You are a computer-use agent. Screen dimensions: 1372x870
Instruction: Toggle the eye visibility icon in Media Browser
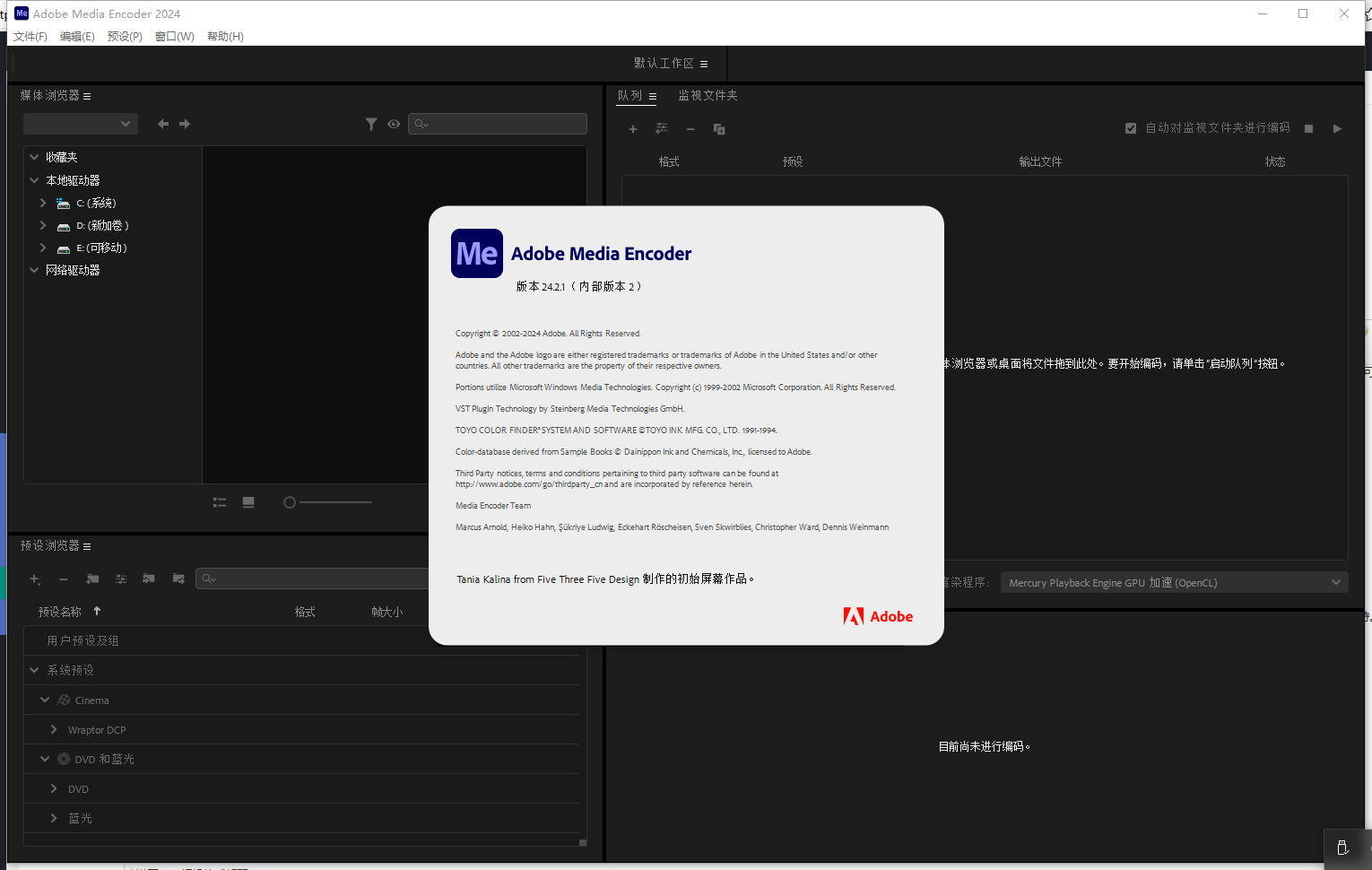click(394, 124)
